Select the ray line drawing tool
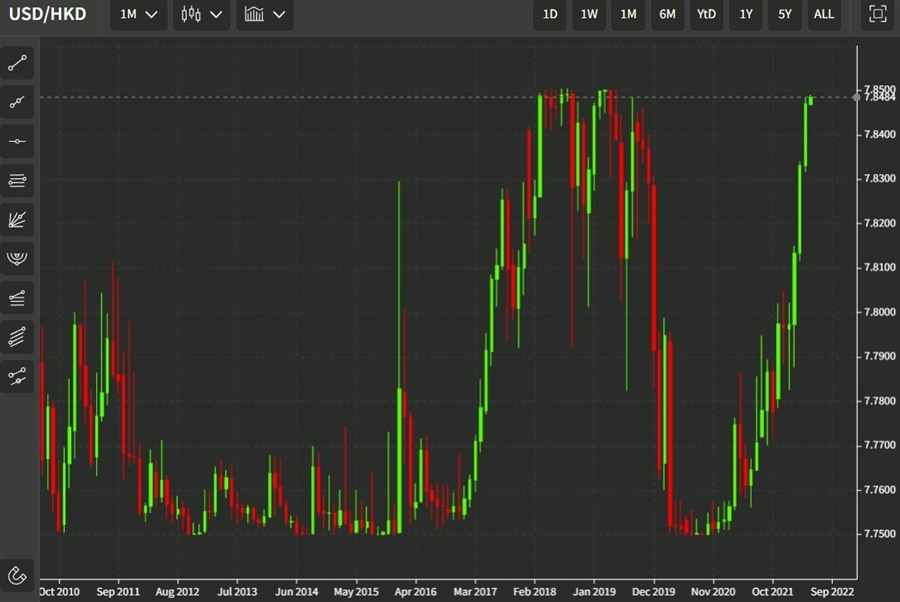Viewport: 900px width, 602px height. click(x=17, y=102)
